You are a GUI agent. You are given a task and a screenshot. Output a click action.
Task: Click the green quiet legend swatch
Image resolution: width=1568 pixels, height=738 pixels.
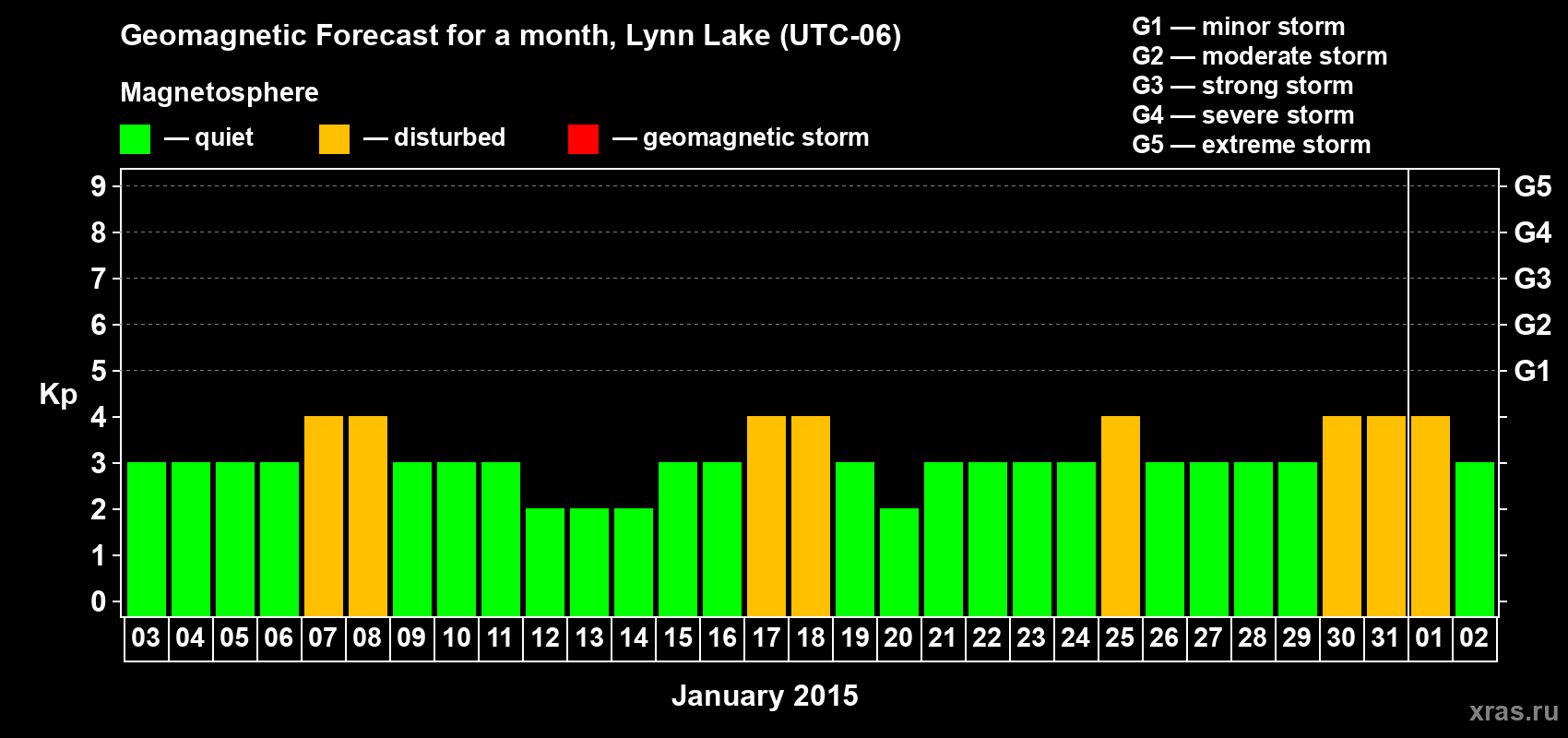pyautogui.click(x=135, y=139)
